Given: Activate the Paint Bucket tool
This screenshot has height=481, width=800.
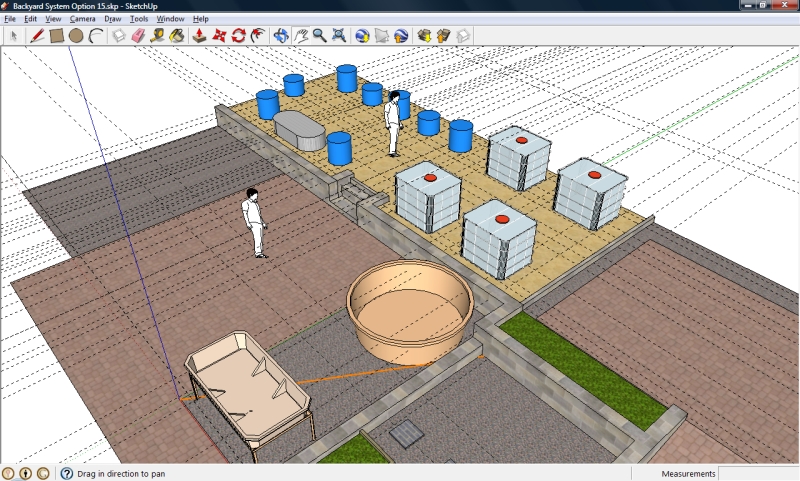Looking at the screenshot, I should [177, 35].
